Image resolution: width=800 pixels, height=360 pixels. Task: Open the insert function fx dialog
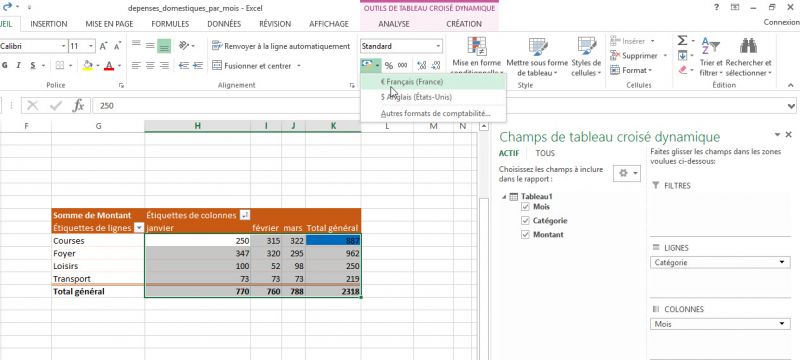point(78,106)
